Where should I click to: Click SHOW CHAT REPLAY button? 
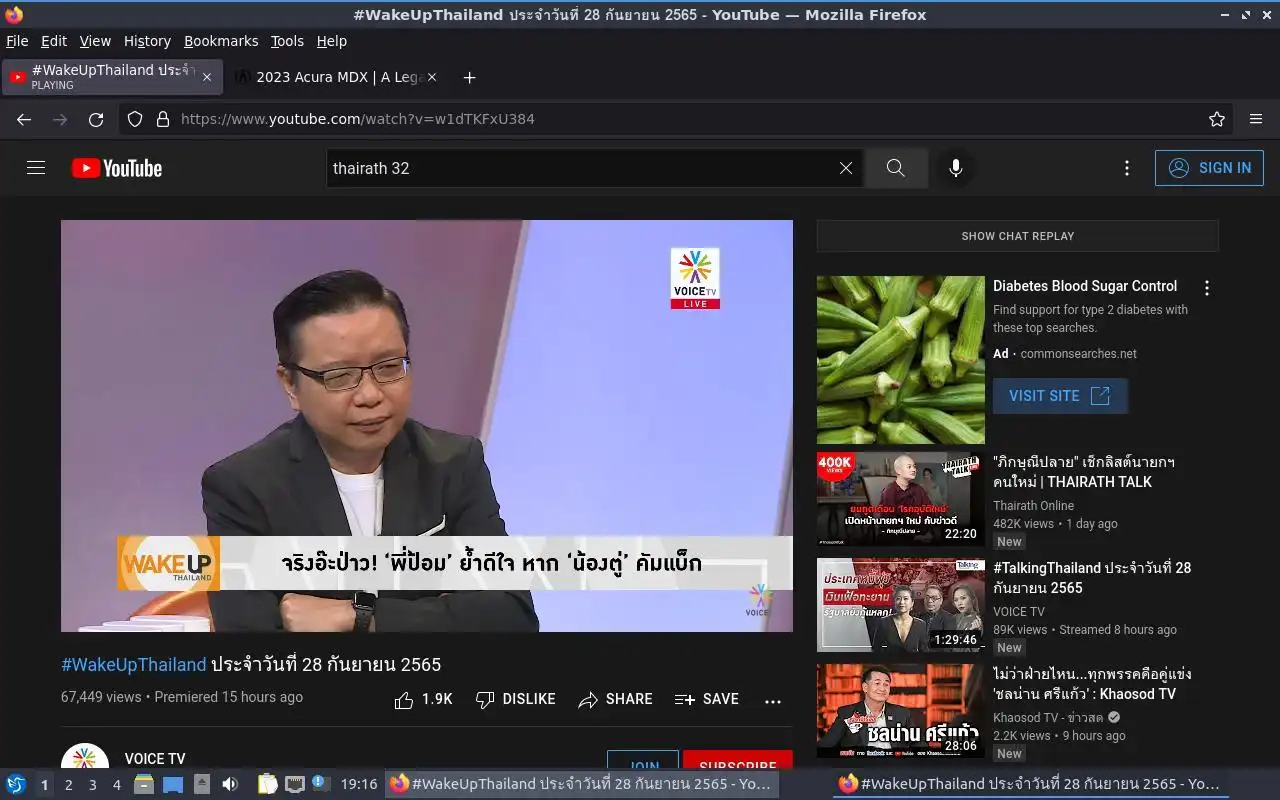1018,236
